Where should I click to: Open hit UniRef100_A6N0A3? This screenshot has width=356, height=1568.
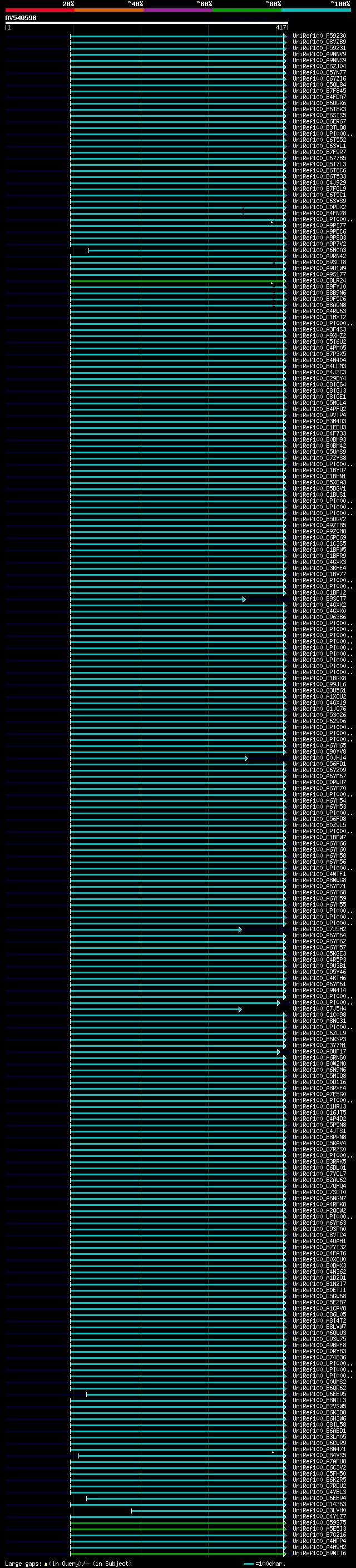pos(319,250)
